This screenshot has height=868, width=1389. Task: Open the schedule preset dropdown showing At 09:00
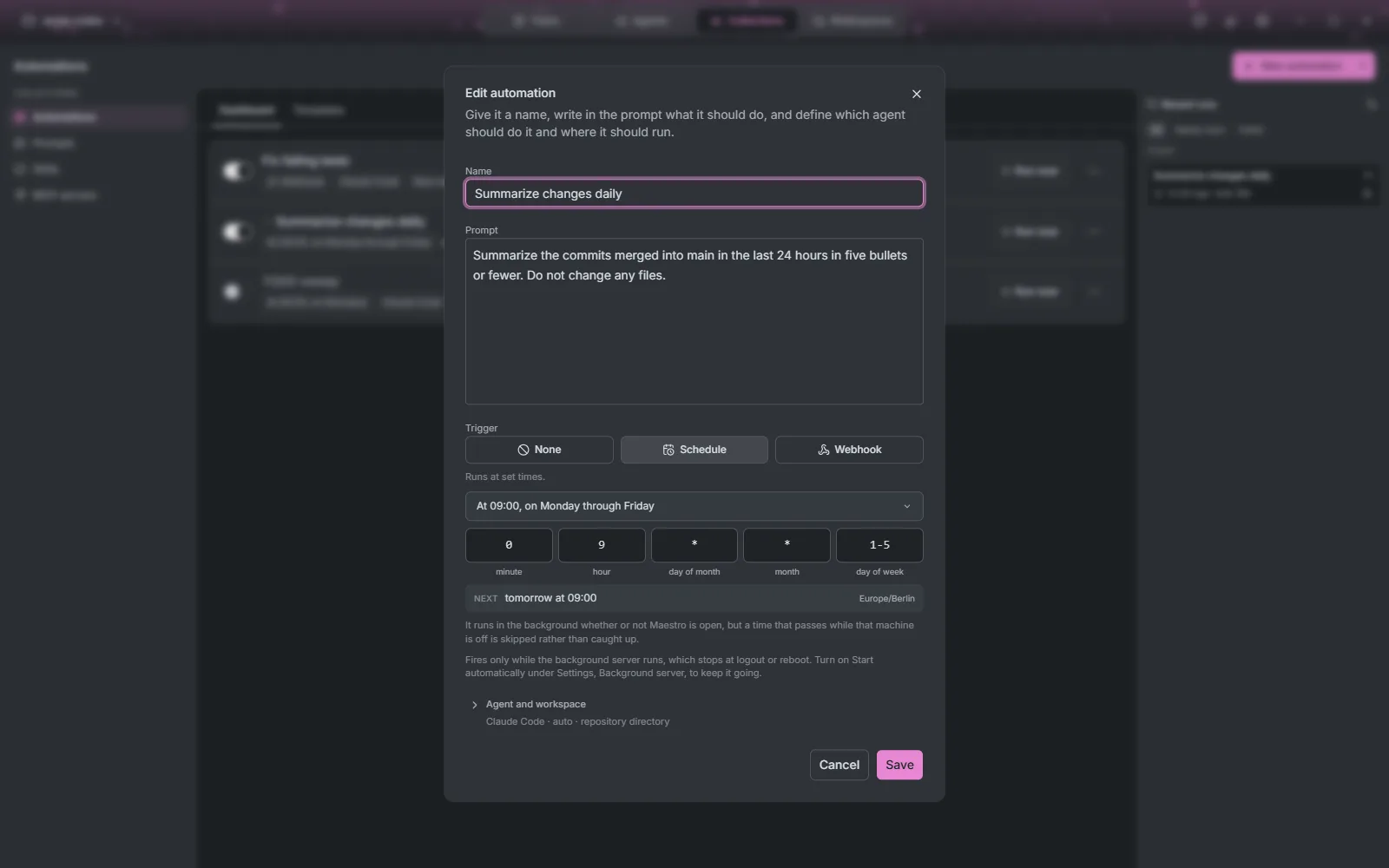[694, 506]
